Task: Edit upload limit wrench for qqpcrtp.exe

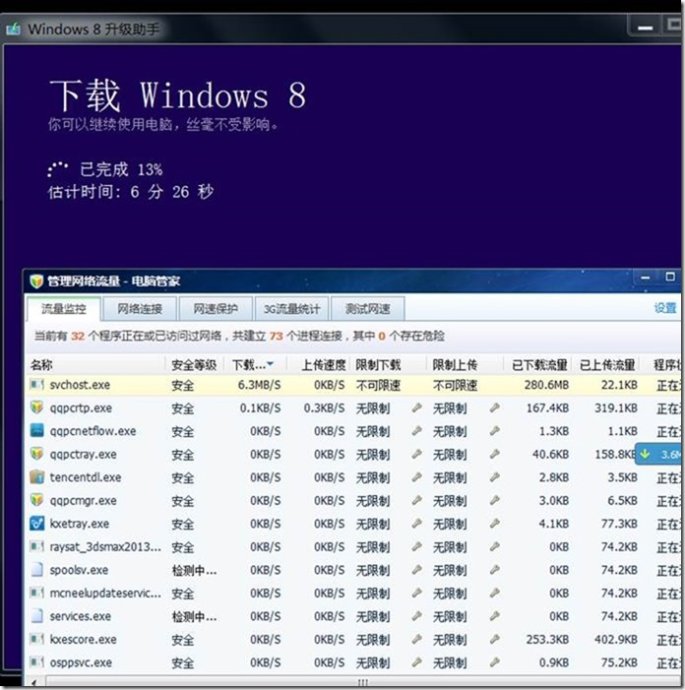Action: click(x=495, y=408)
